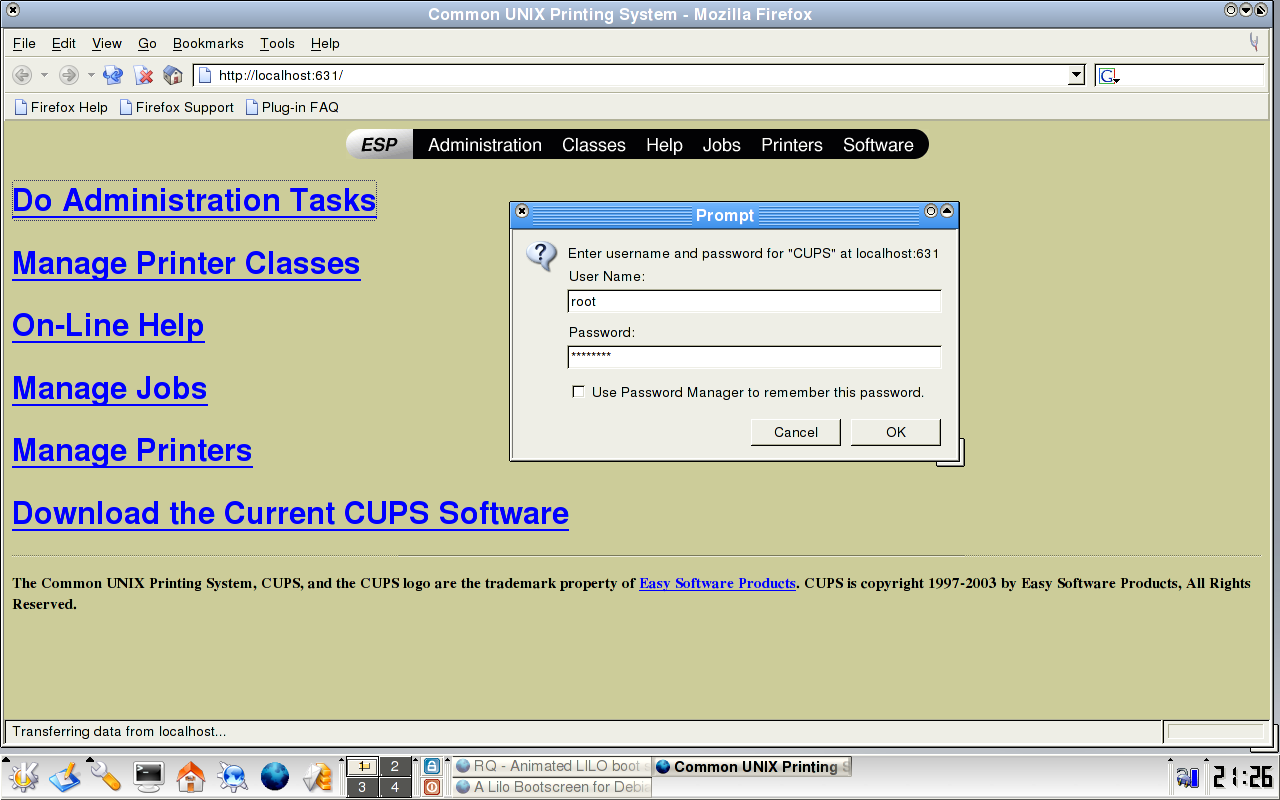Open the Edit menu
Image resolution: width=1280 pixels, height=800 pixels.
pos(64,43)
